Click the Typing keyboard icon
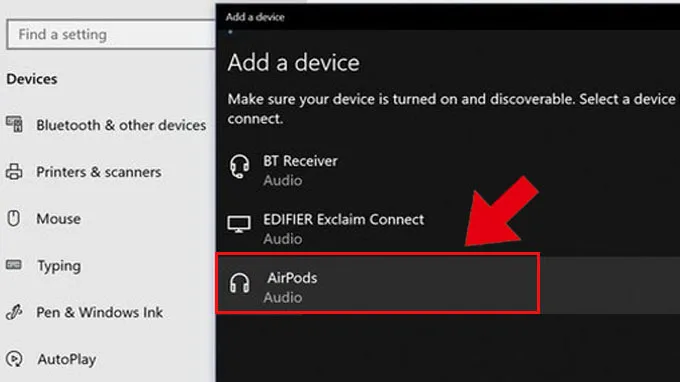The width and height of the screenshot is (680, 382). (14, 264)
